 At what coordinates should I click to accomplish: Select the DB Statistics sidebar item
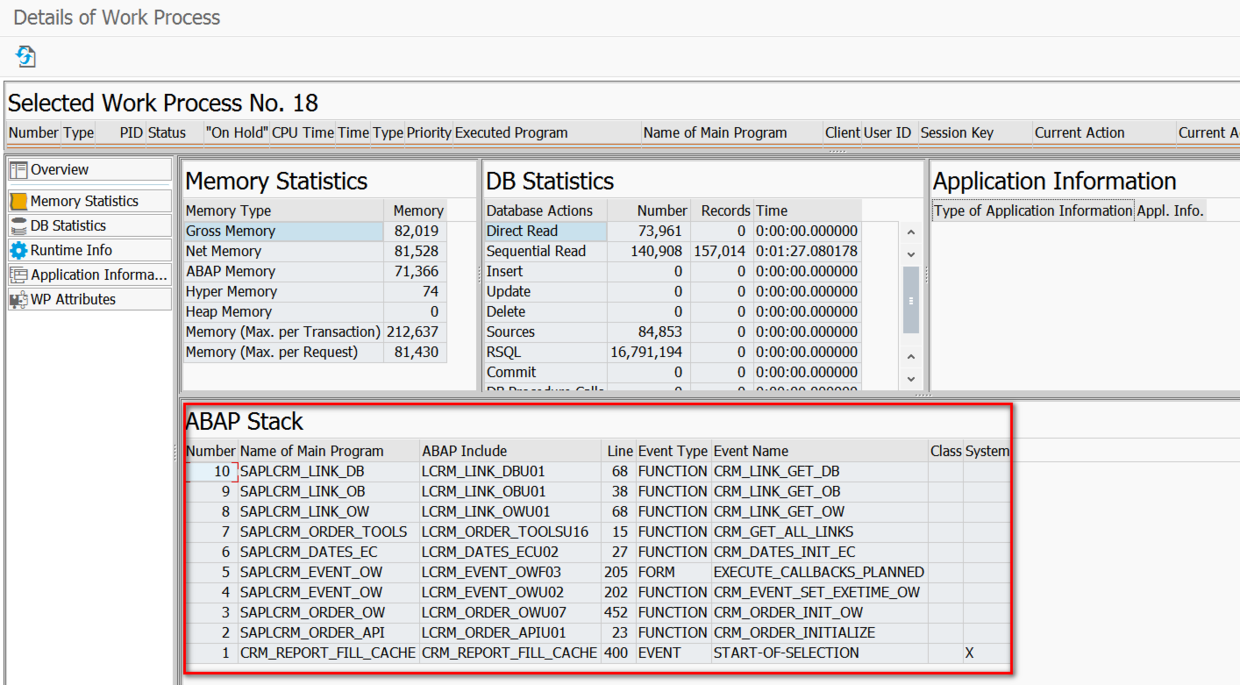90,226
